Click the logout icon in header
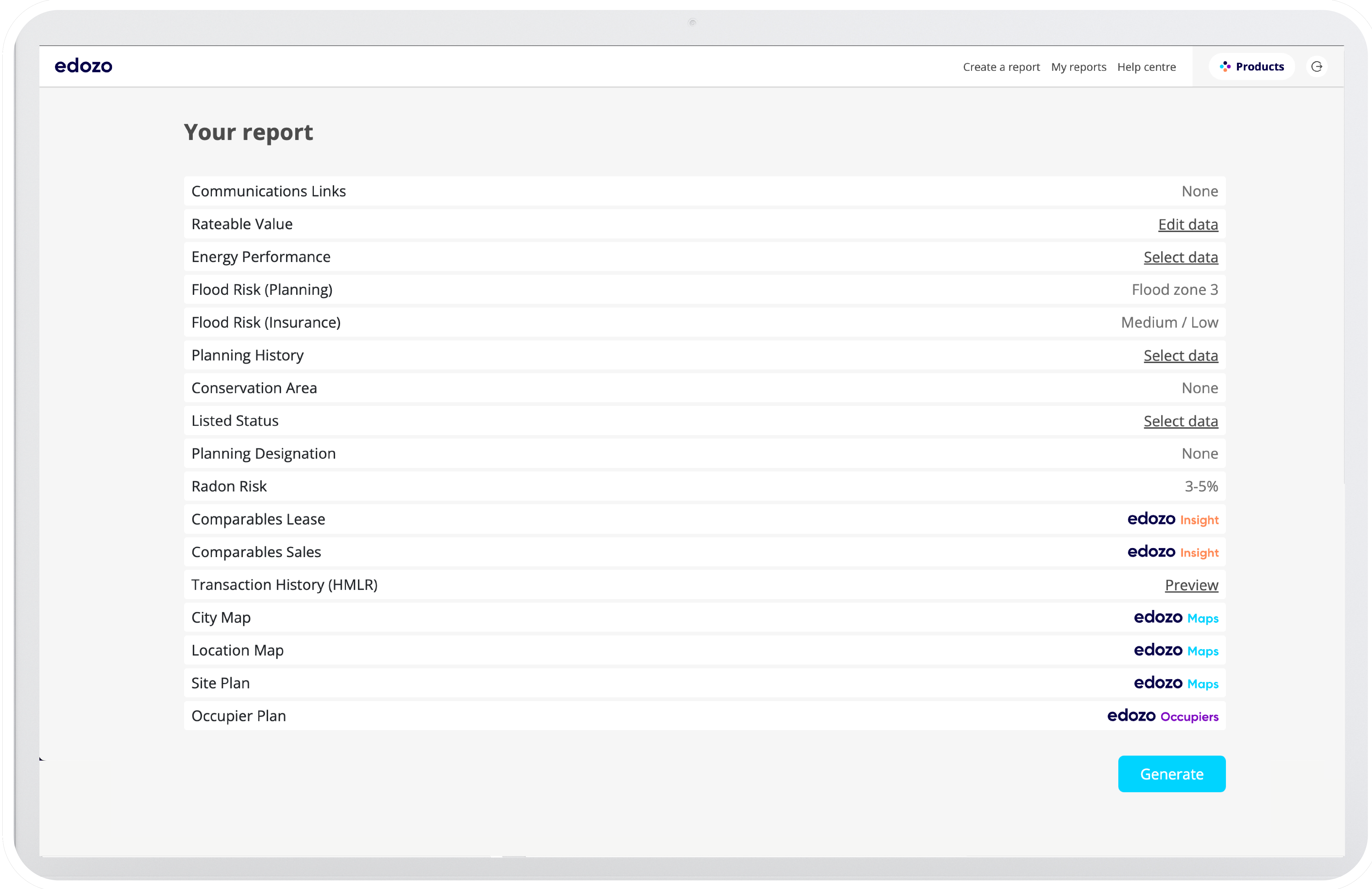1372x889 pixels. [x=1317, y=67]
